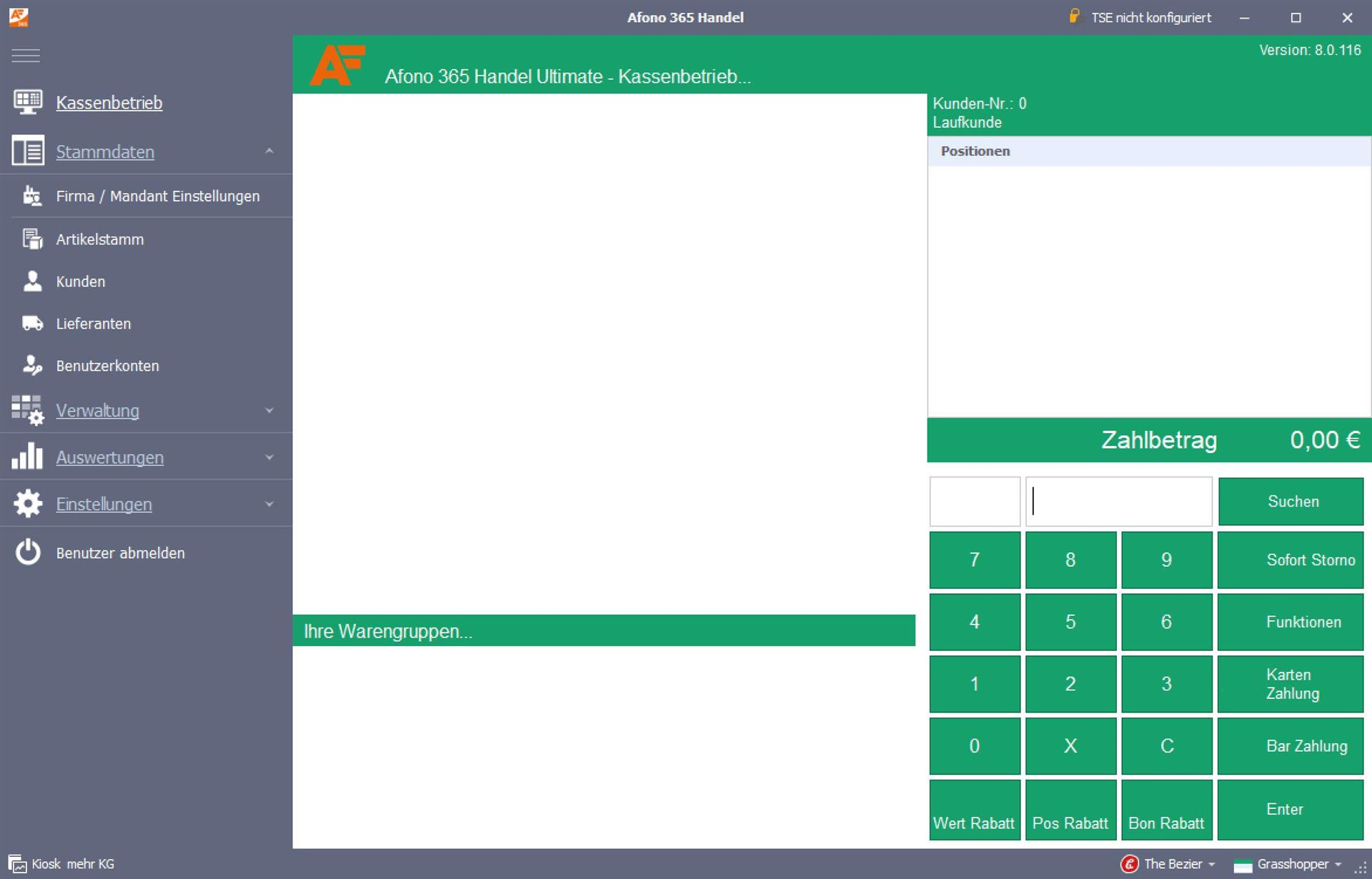Click the Ihre Warengruppen... header bar
Image resolution: width=1372 pixels, height=879 pixels.
(604, 630)
